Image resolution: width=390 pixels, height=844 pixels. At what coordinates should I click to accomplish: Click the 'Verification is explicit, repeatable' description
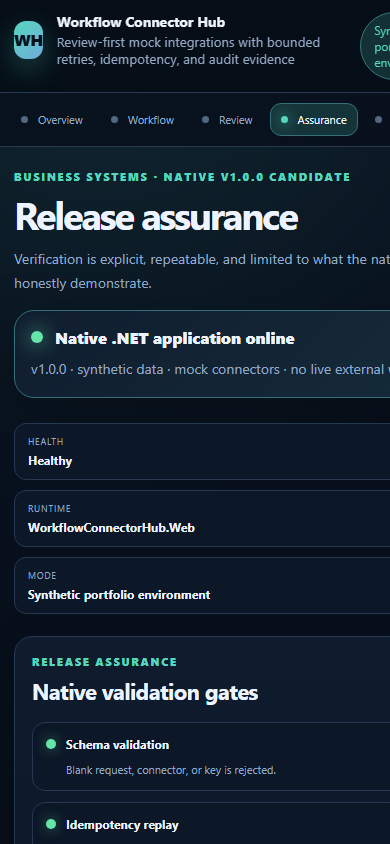202,271
